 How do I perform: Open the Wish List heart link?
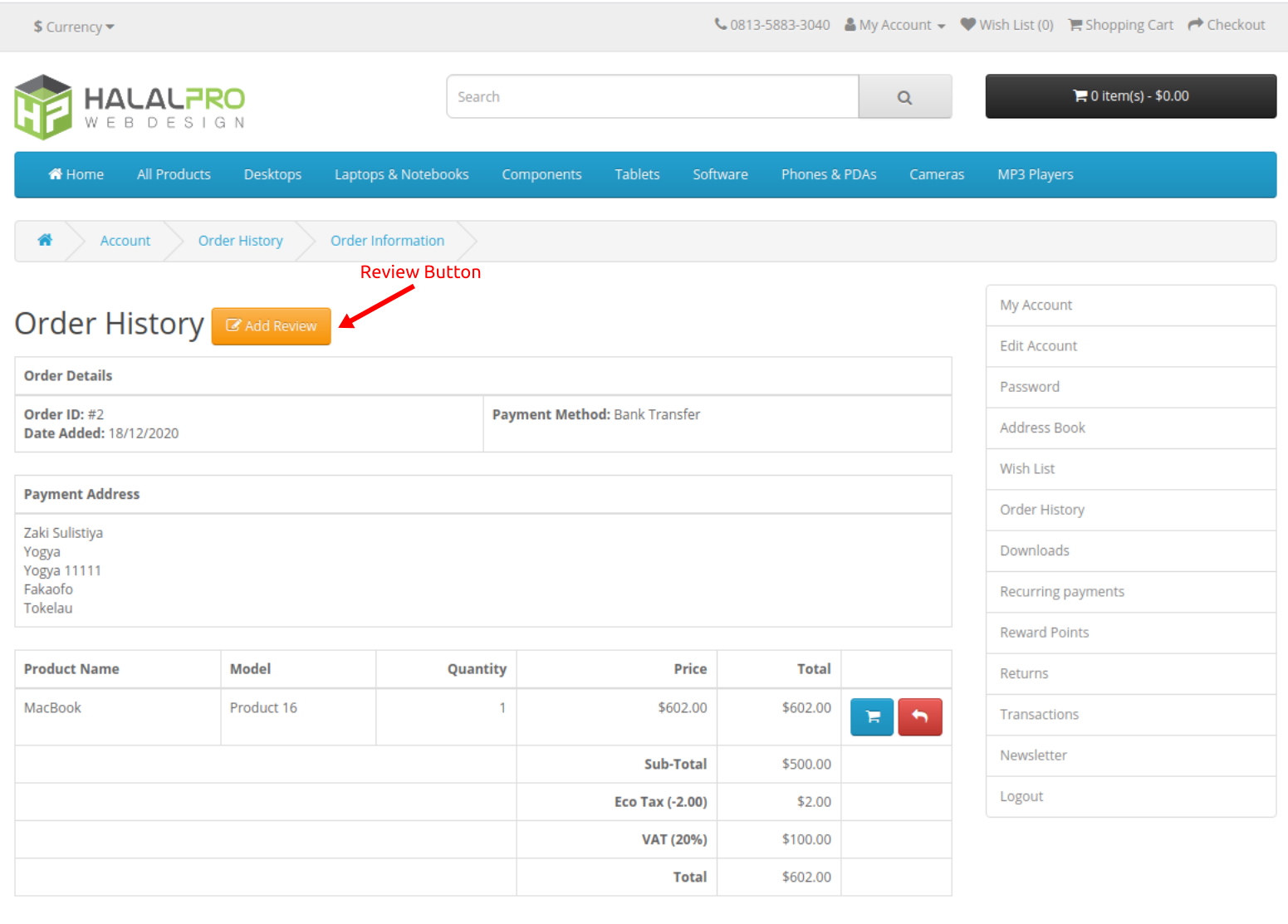[x=1006, y=25]
